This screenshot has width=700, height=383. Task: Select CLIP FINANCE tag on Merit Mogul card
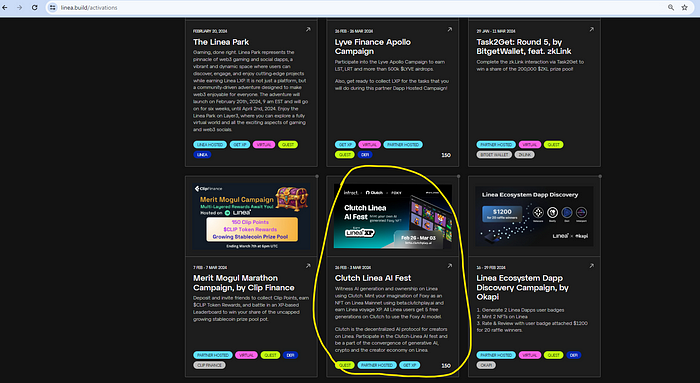(x=209, y=365)
